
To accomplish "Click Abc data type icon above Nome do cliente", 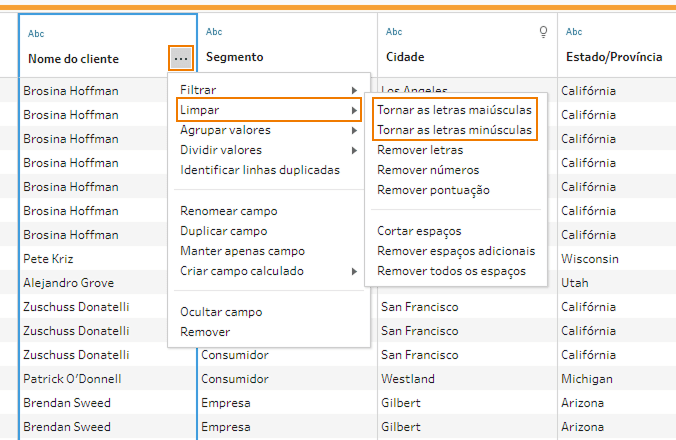I will [x=36, y=33].
